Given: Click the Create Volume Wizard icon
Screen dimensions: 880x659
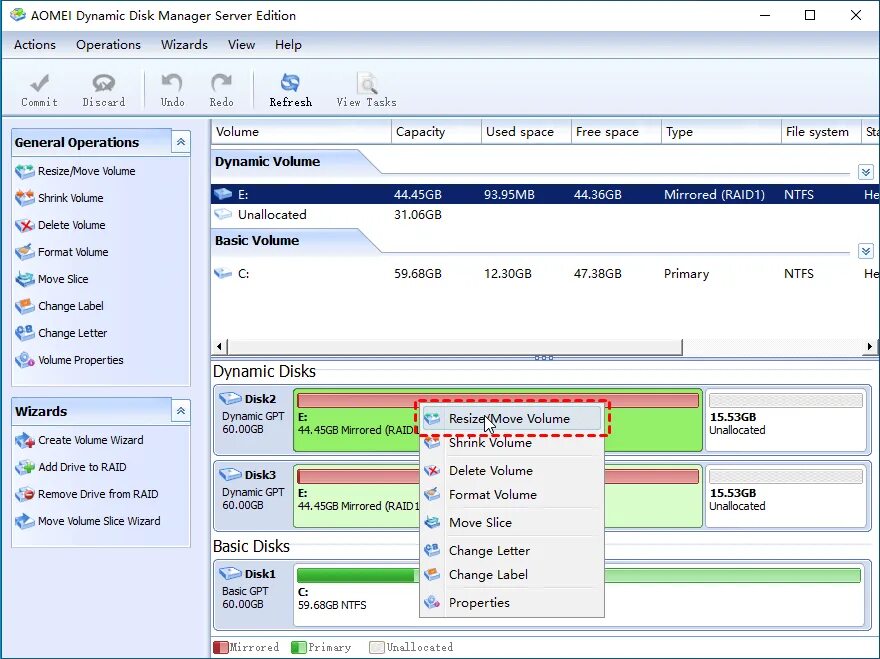Looking at the screenshot, I should (25, 440).
